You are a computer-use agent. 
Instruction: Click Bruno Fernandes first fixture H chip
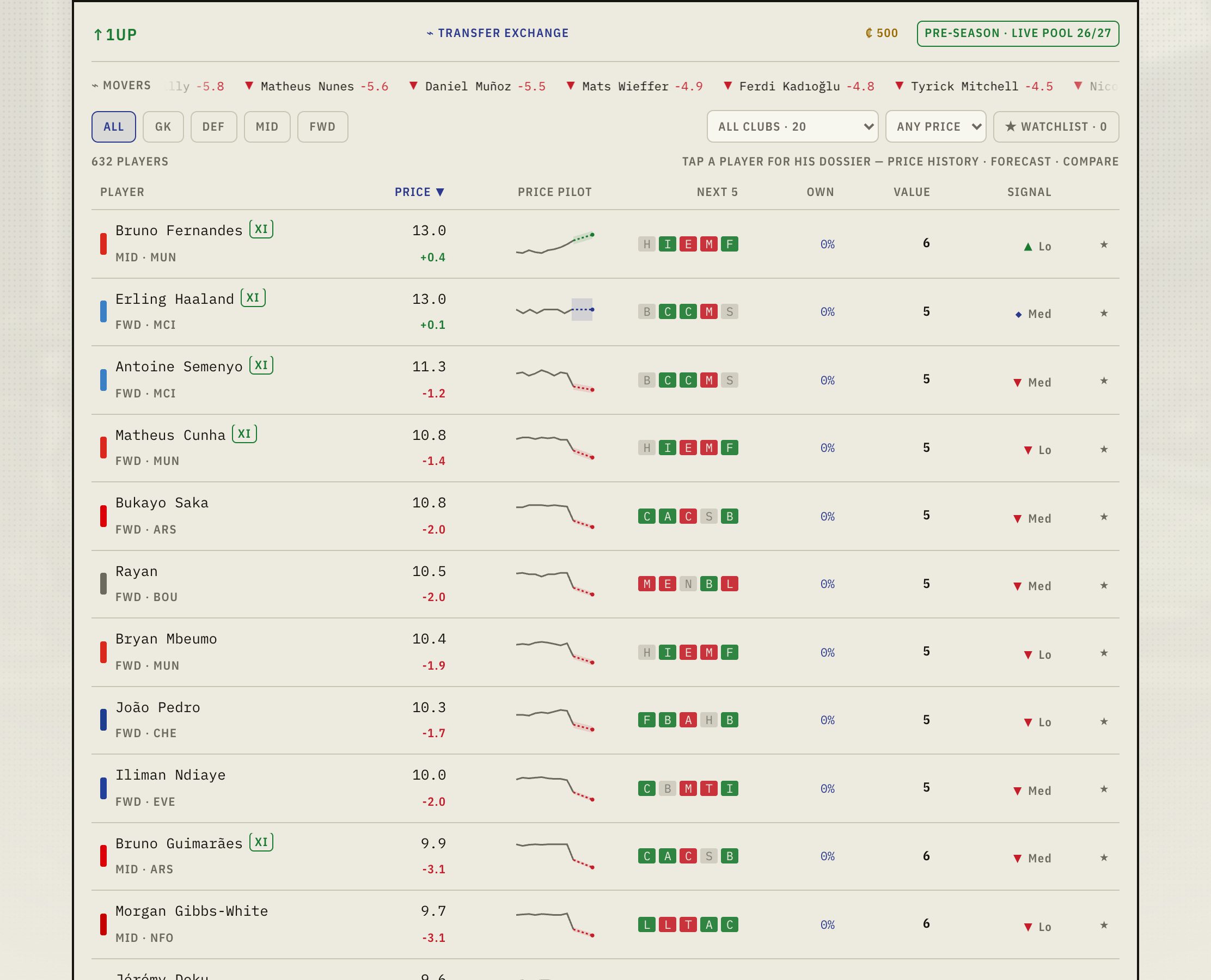click(647, 244)
